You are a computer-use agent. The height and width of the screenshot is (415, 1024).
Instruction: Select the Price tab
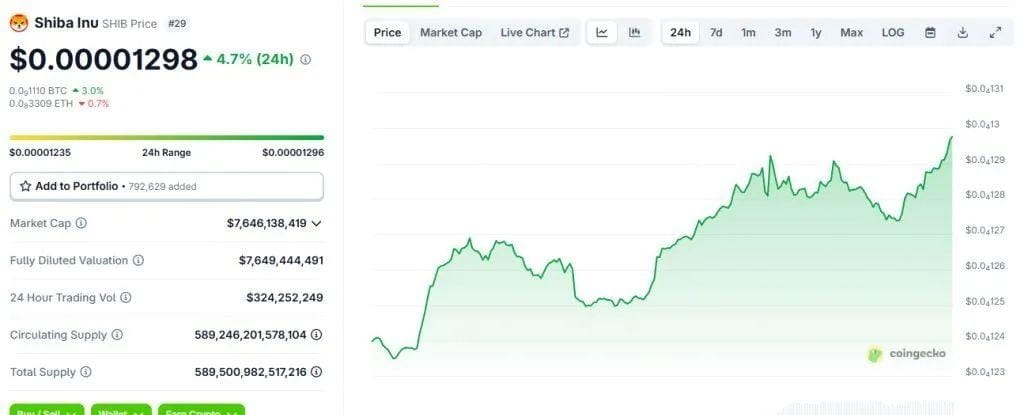[x=387, y=33]
